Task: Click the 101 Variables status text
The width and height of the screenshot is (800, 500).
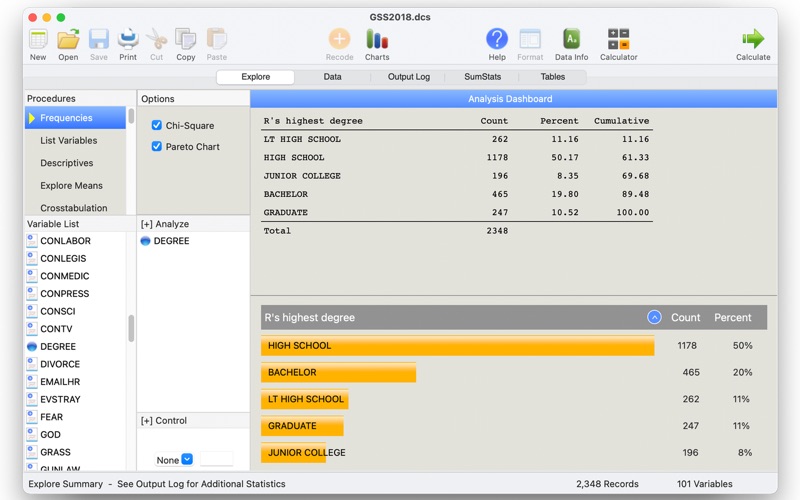Action: click(x=705, y=484)
